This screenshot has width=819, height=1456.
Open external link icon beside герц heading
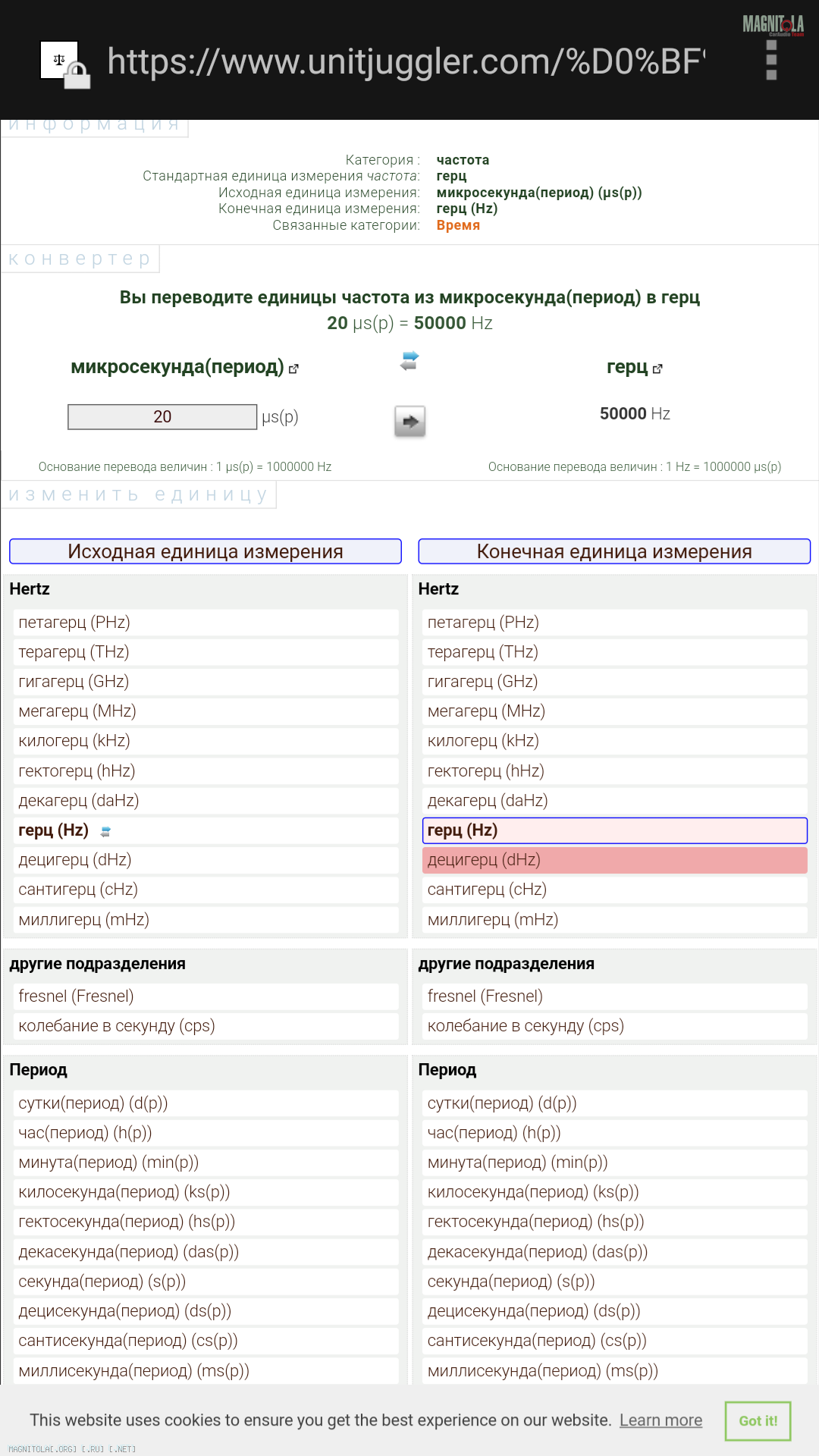point(657,369)
